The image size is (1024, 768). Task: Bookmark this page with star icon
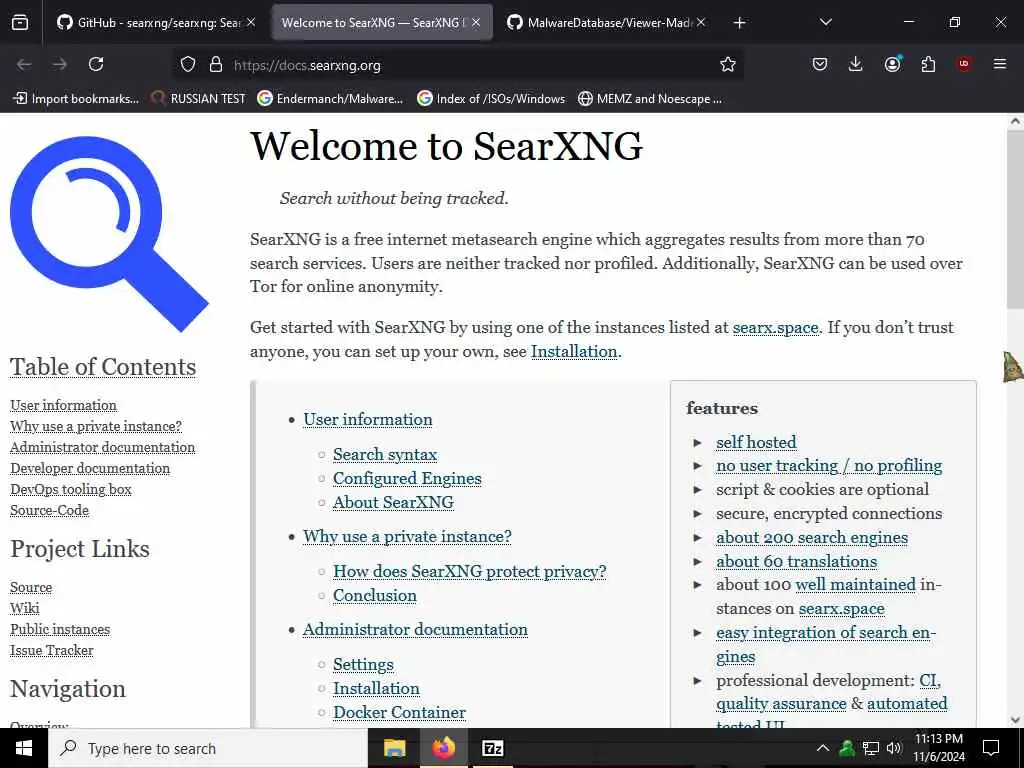[x=728, y=64]
